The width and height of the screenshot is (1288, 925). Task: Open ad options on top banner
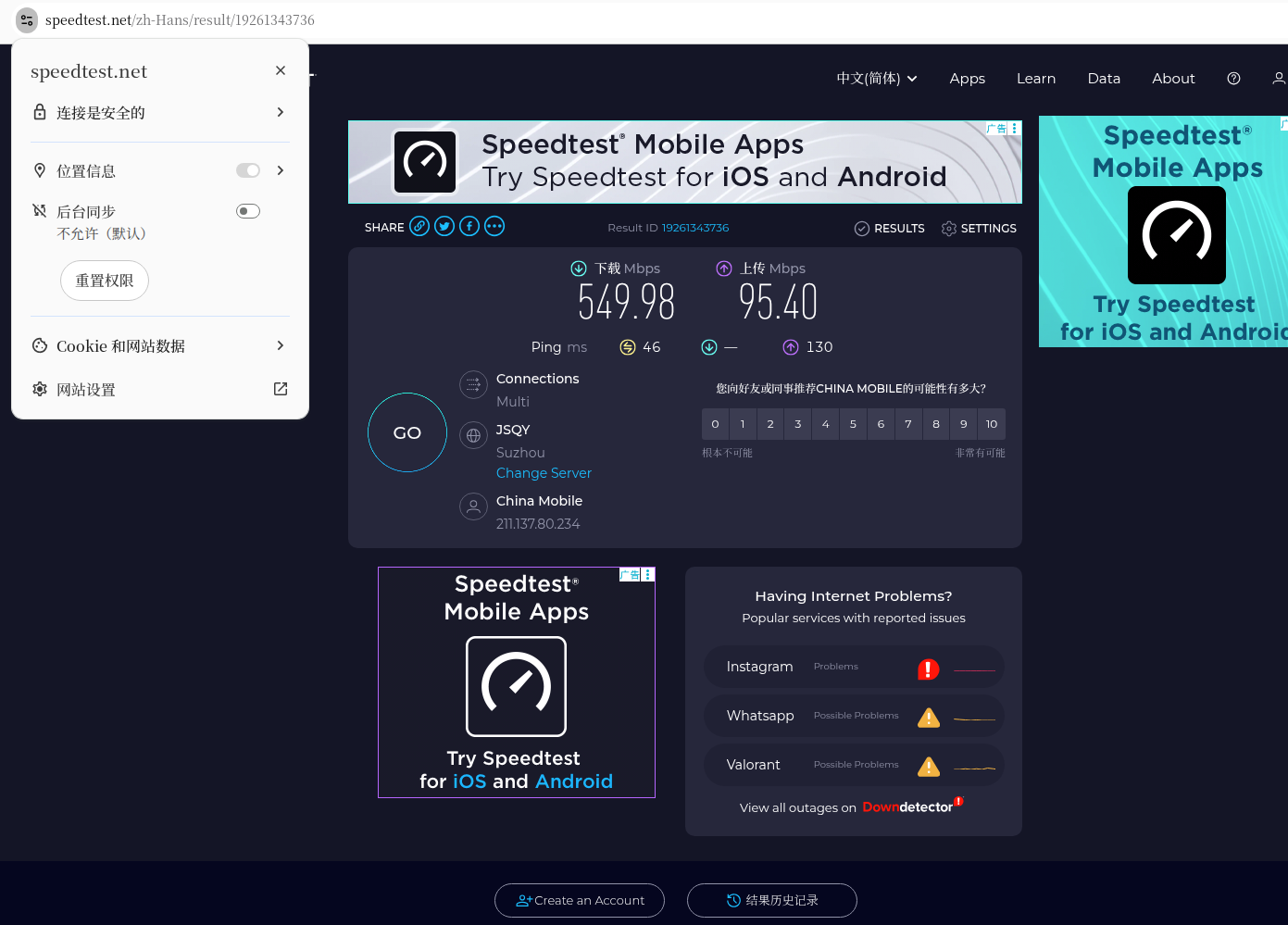pyautogui.click(x=1015, y=129)
